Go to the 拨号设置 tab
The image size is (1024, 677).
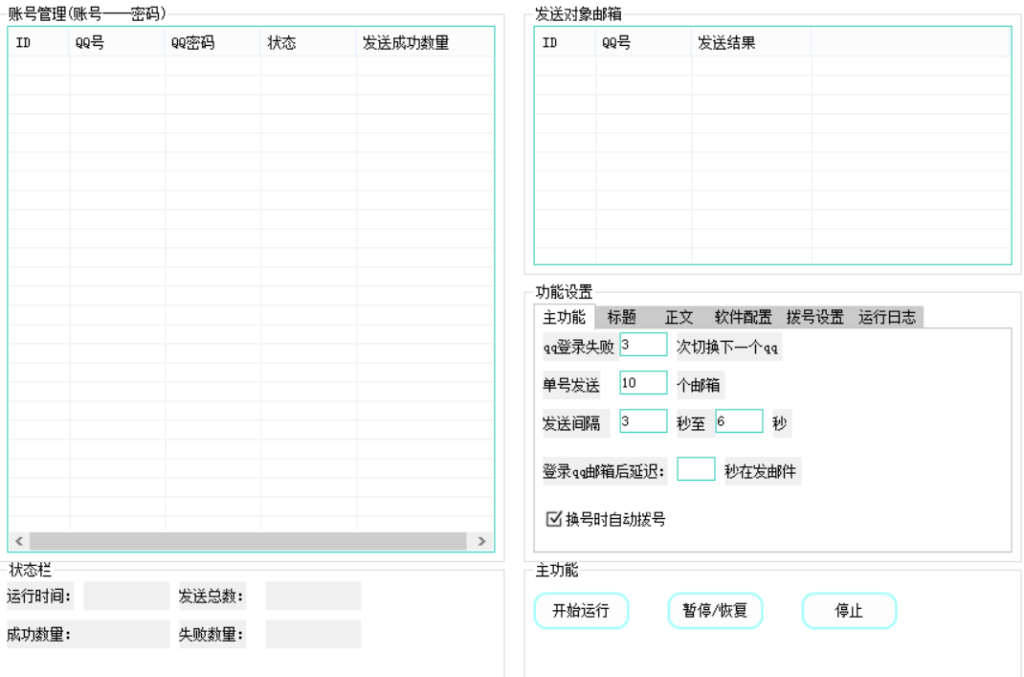(x=815, y=317)
